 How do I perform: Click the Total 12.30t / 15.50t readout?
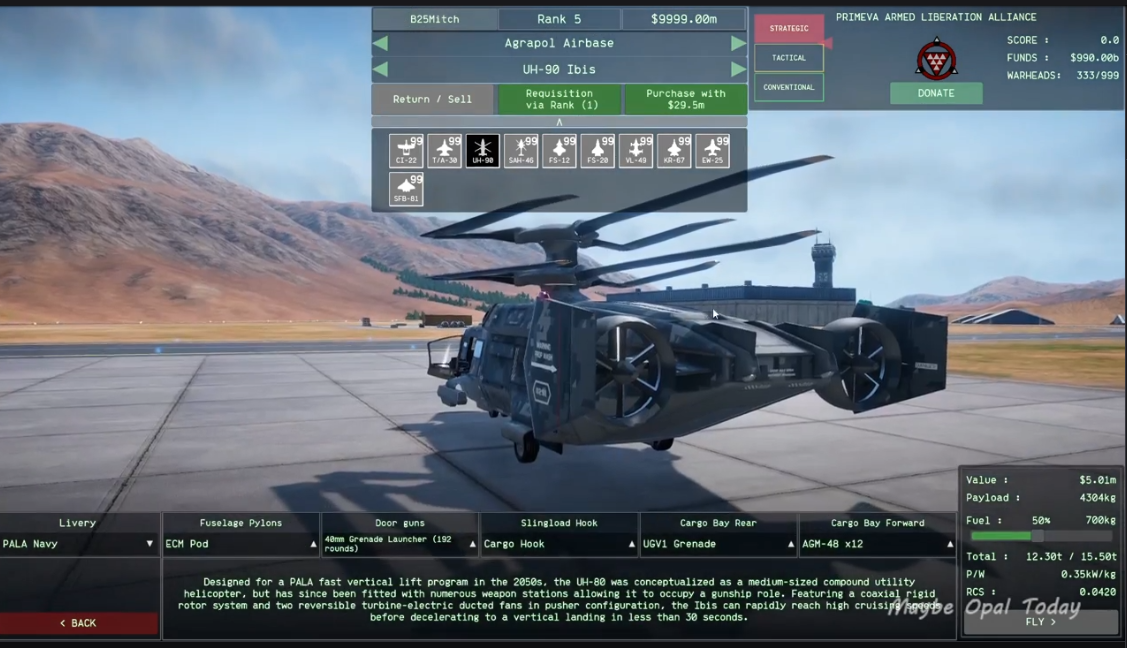coord(1041,556)
